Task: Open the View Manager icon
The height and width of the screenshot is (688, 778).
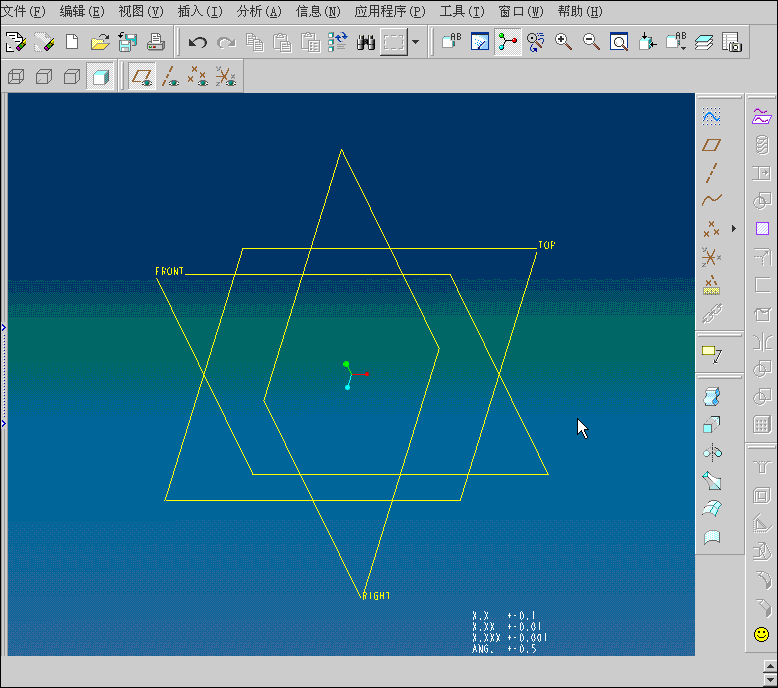Action: 732,42
